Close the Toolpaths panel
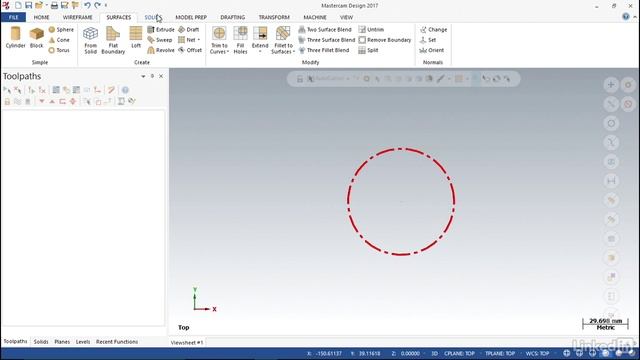The height and width of the screenshot is (360, 640). click(x=161, y=76)
